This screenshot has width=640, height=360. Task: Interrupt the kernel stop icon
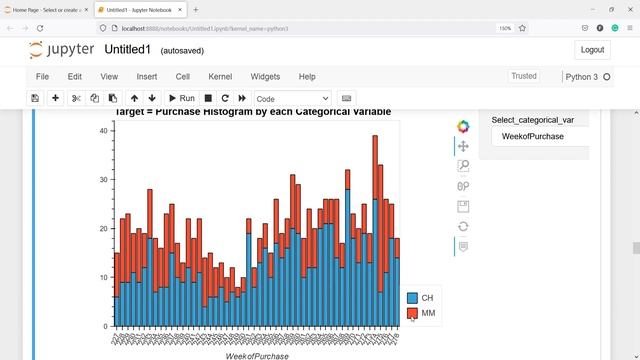(208, 98)
